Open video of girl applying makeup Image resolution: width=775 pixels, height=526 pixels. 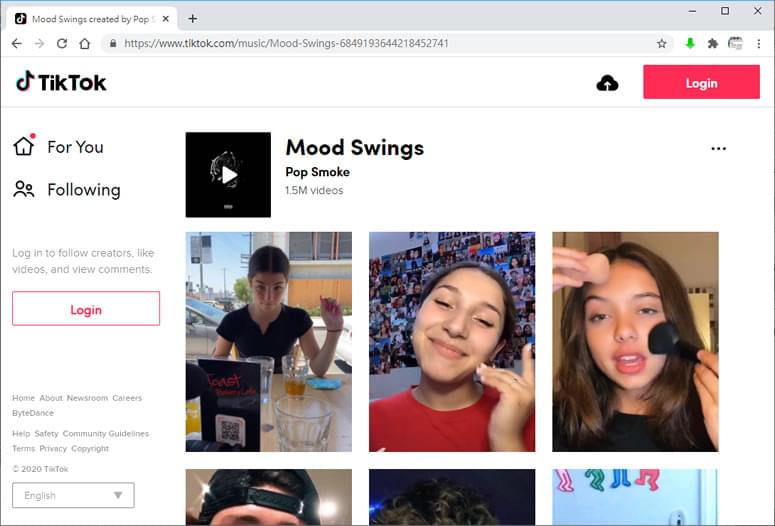pos(635,342)
